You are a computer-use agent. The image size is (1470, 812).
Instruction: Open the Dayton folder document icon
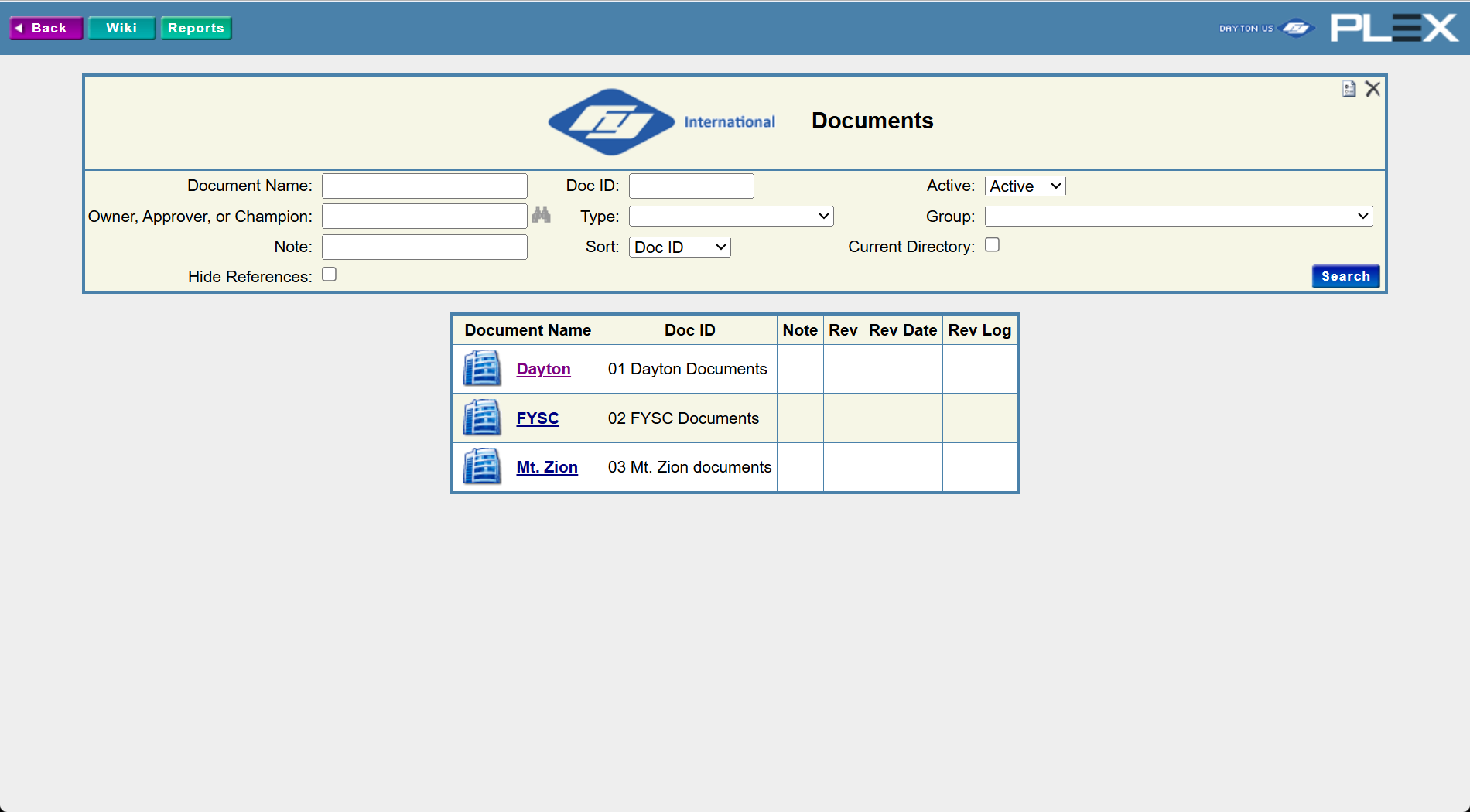pyautogui.click(x=481, y=369)
